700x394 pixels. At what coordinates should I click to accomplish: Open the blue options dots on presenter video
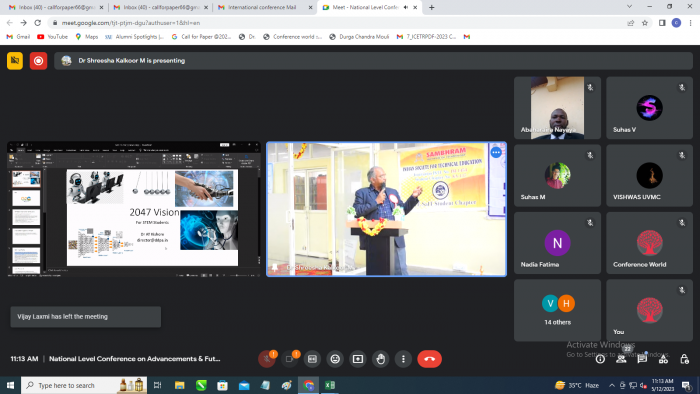coord(496,152)
